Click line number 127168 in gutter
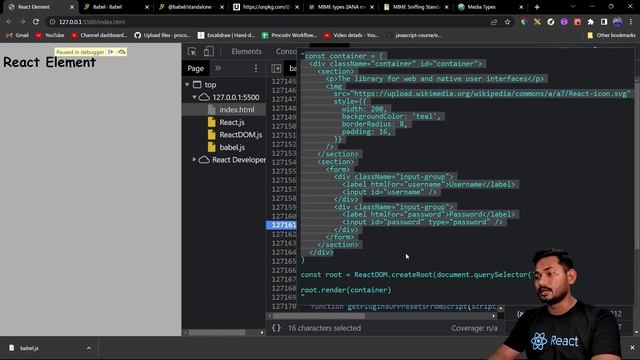The image size is (640, 360). click(x=284, y=288)
